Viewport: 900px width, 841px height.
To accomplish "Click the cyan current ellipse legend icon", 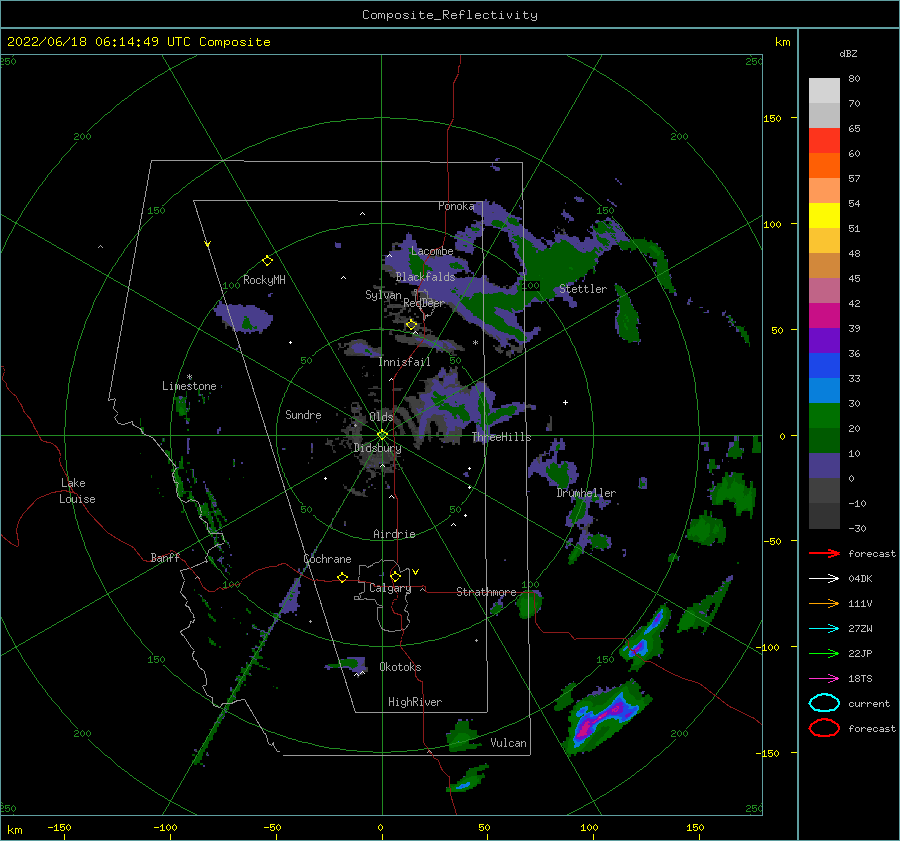I will 824,703.
